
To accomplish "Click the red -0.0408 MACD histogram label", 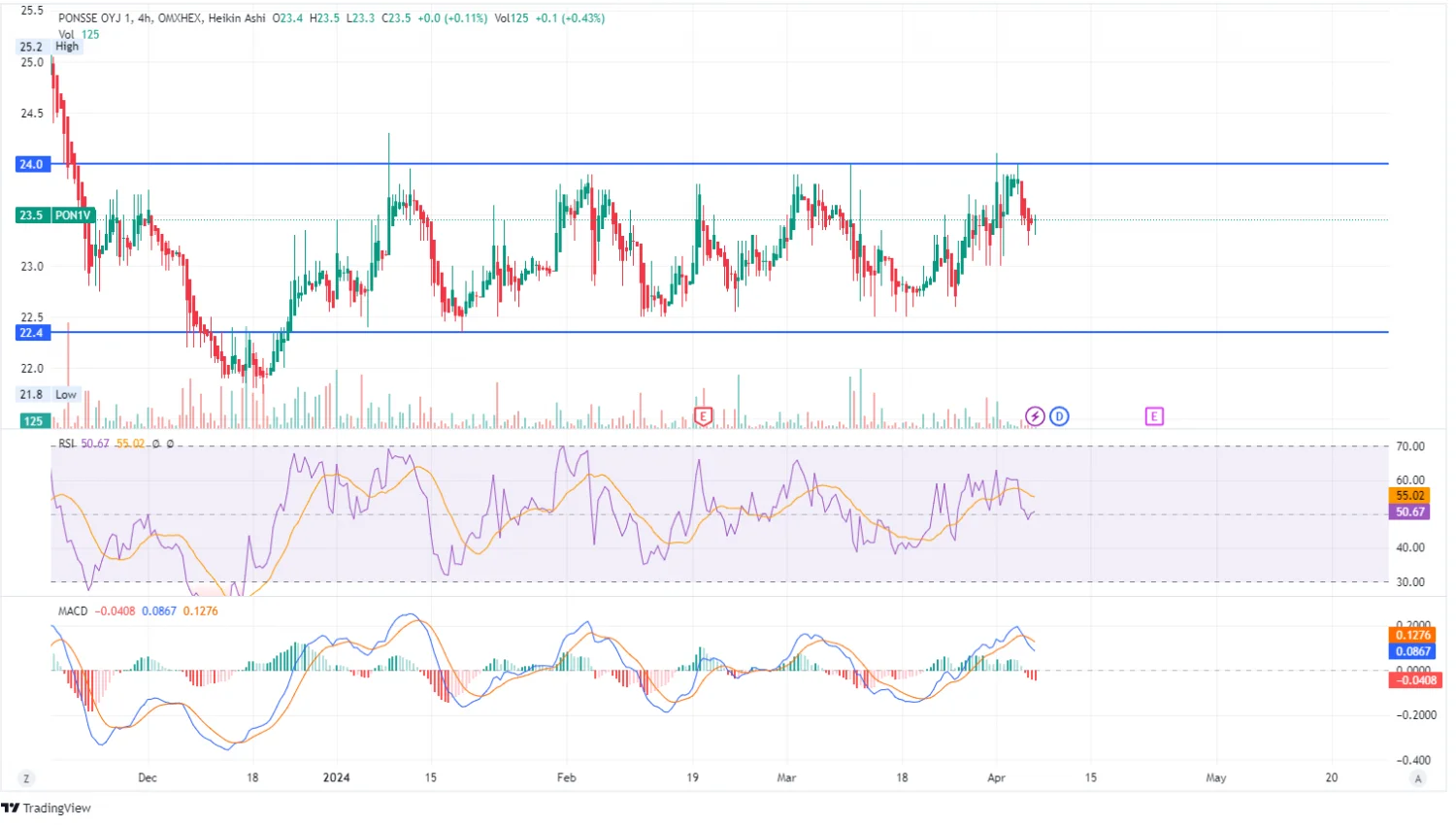I will click(x=1414, y=680).
